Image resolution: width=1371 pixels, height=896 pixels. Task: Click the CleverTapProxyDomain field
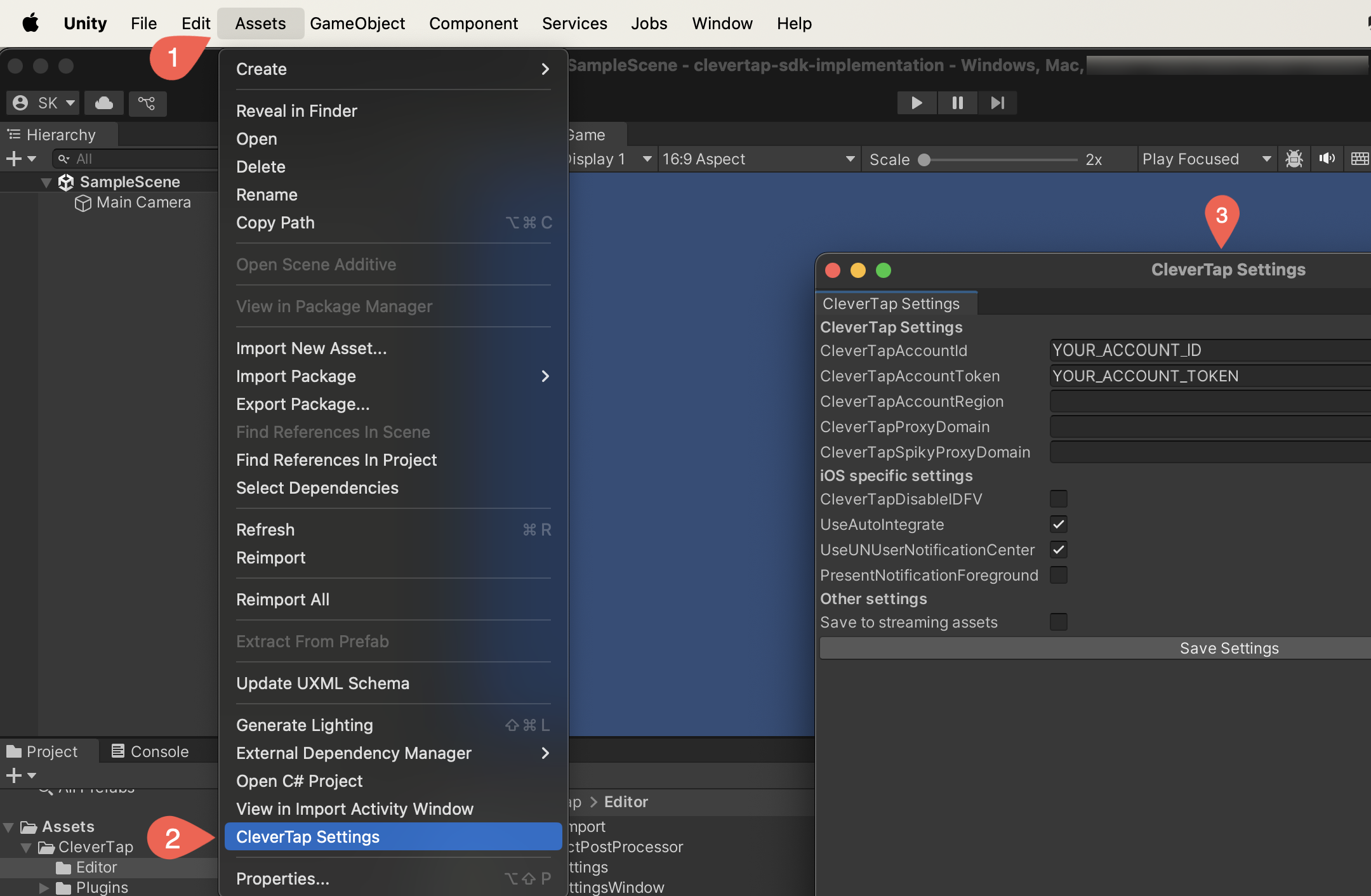point(1210,426)
